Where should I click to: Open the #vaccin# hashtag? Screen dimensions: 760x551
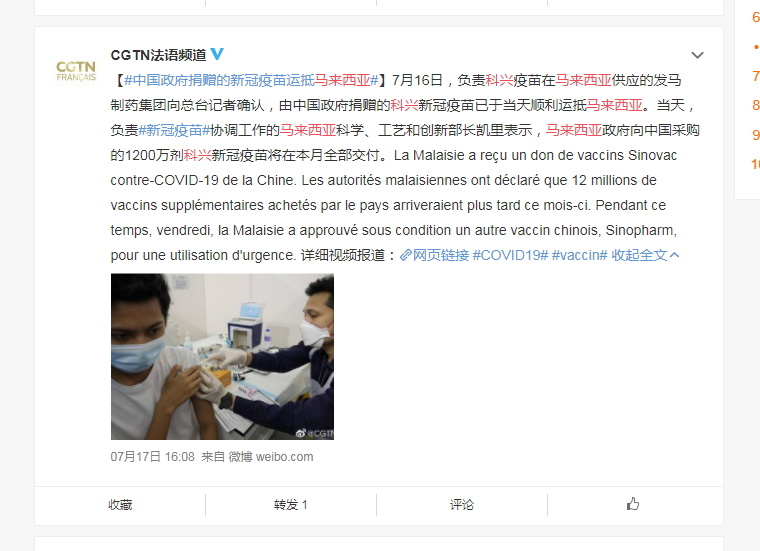click(x=579, y=255)
